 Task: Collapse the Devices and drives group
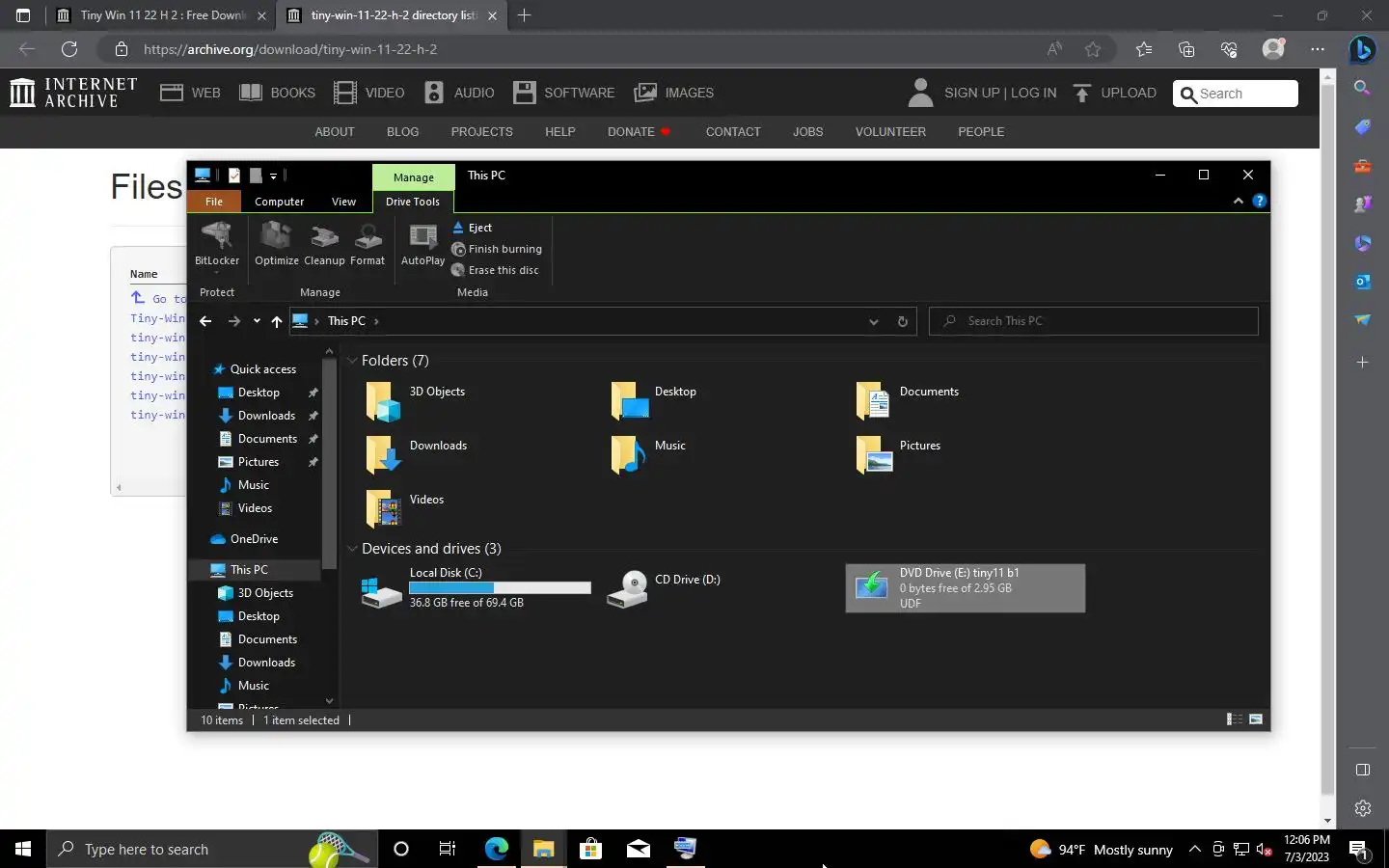[x=353, y=549]
